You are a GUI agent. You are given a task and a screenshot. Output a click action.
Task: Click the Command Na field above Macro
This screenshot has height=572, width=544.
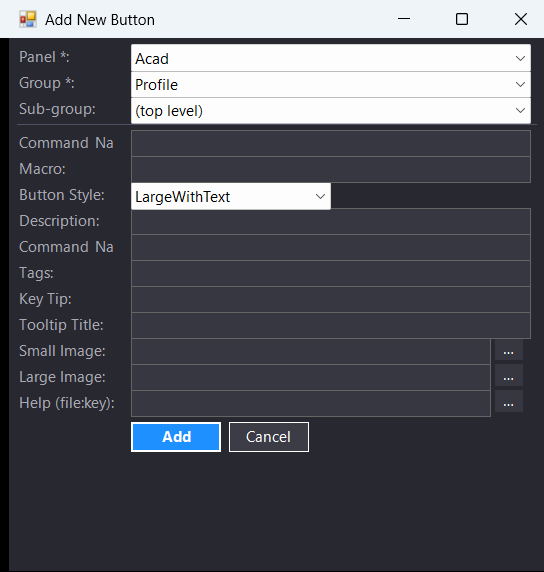(331, 144)
